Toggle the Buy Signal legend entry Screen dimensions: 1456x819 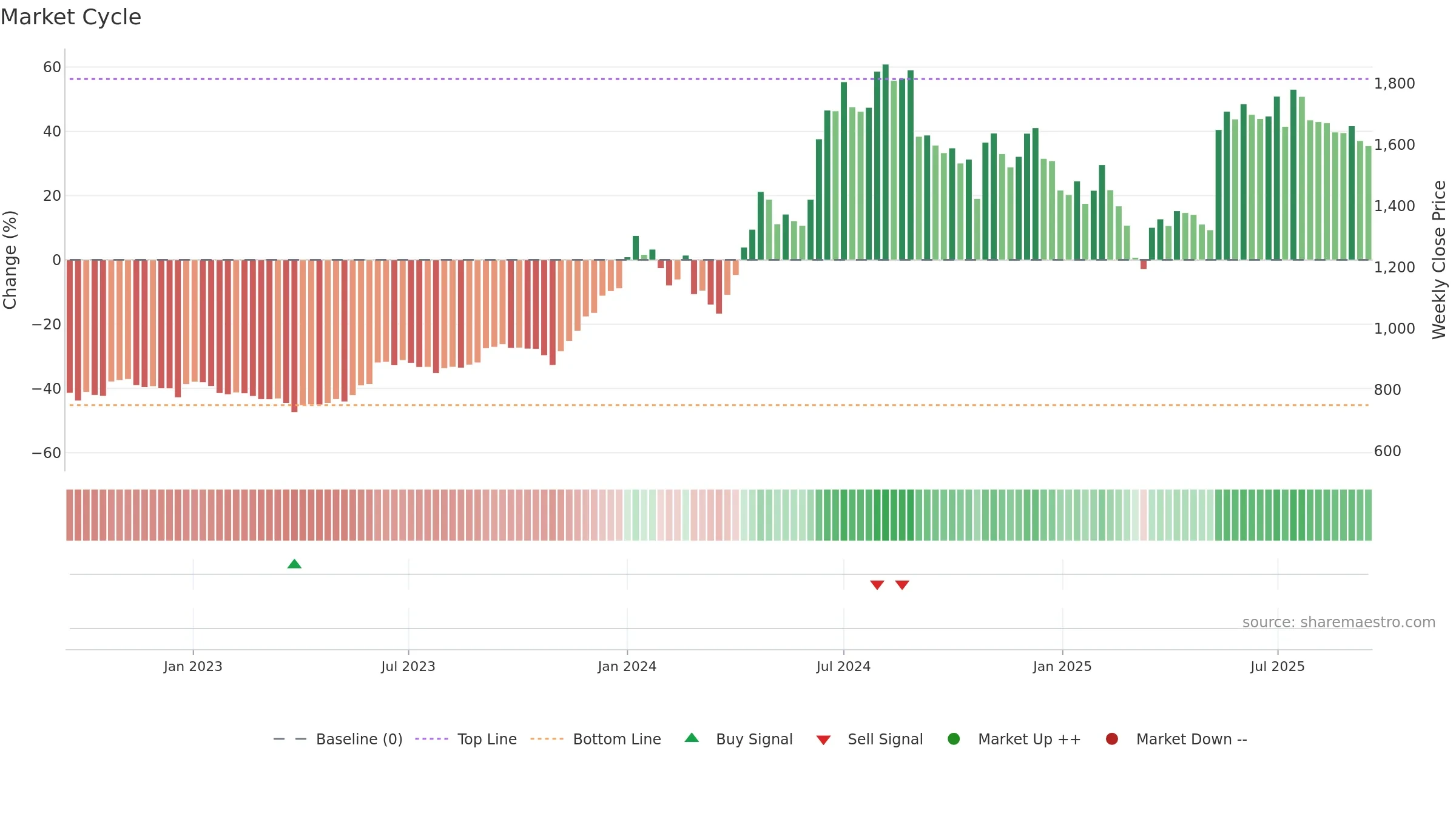(x=738, y=739)
